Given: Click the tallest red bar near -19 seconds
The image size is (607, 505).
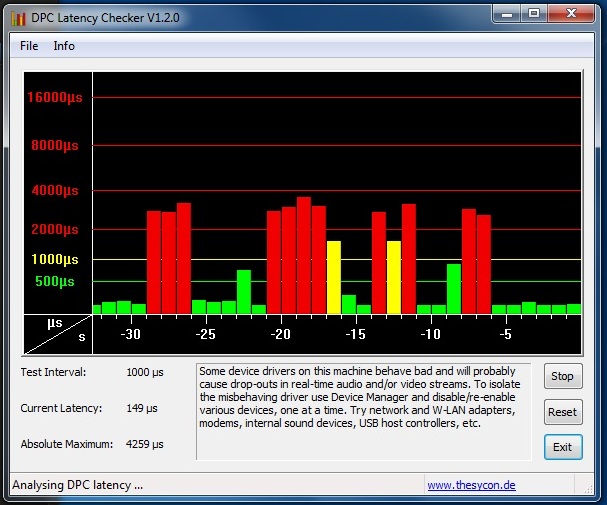Looking at the screenshot, I should click(x=304, y=255).
